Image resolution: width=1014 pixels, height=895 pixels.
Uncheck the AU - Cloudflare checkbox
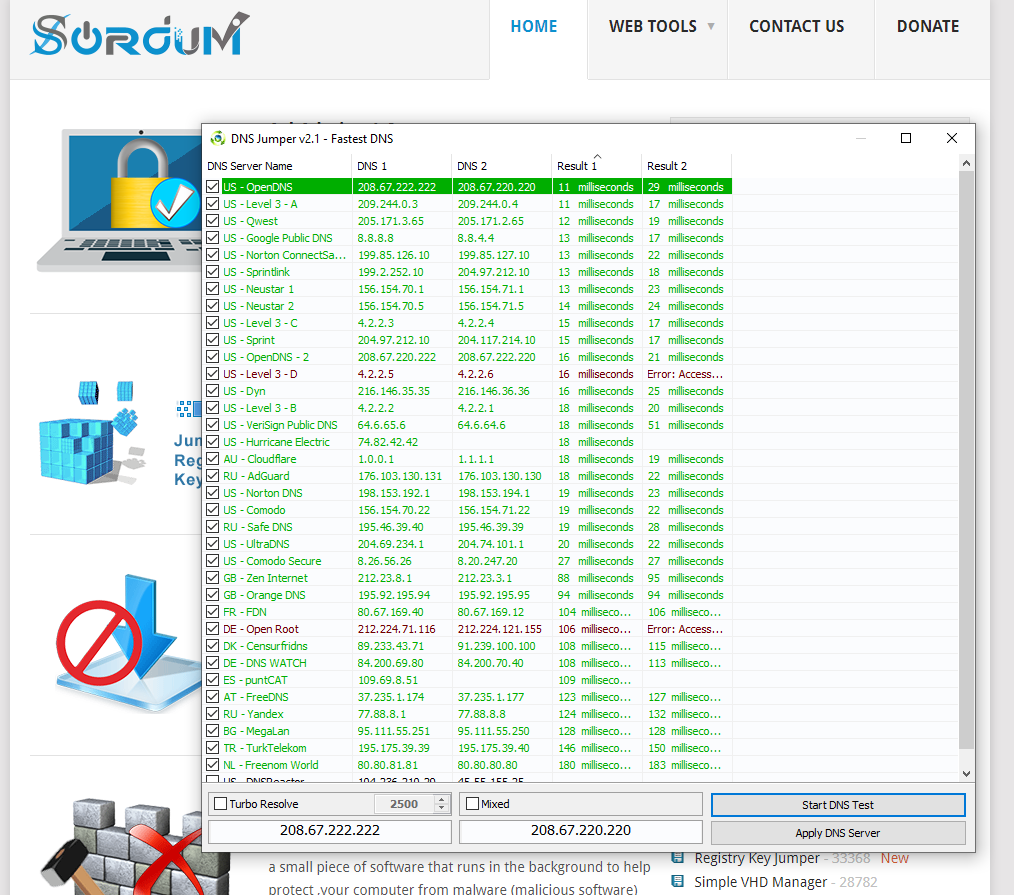click(212, 459)
